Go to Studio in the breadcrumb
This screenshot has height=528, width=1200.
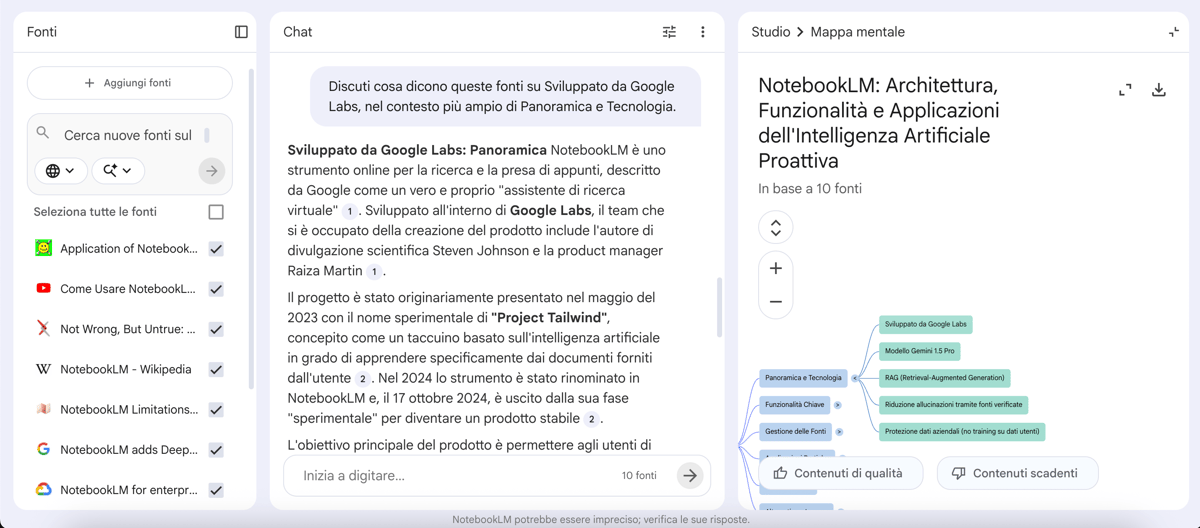[x=770, y=32]
